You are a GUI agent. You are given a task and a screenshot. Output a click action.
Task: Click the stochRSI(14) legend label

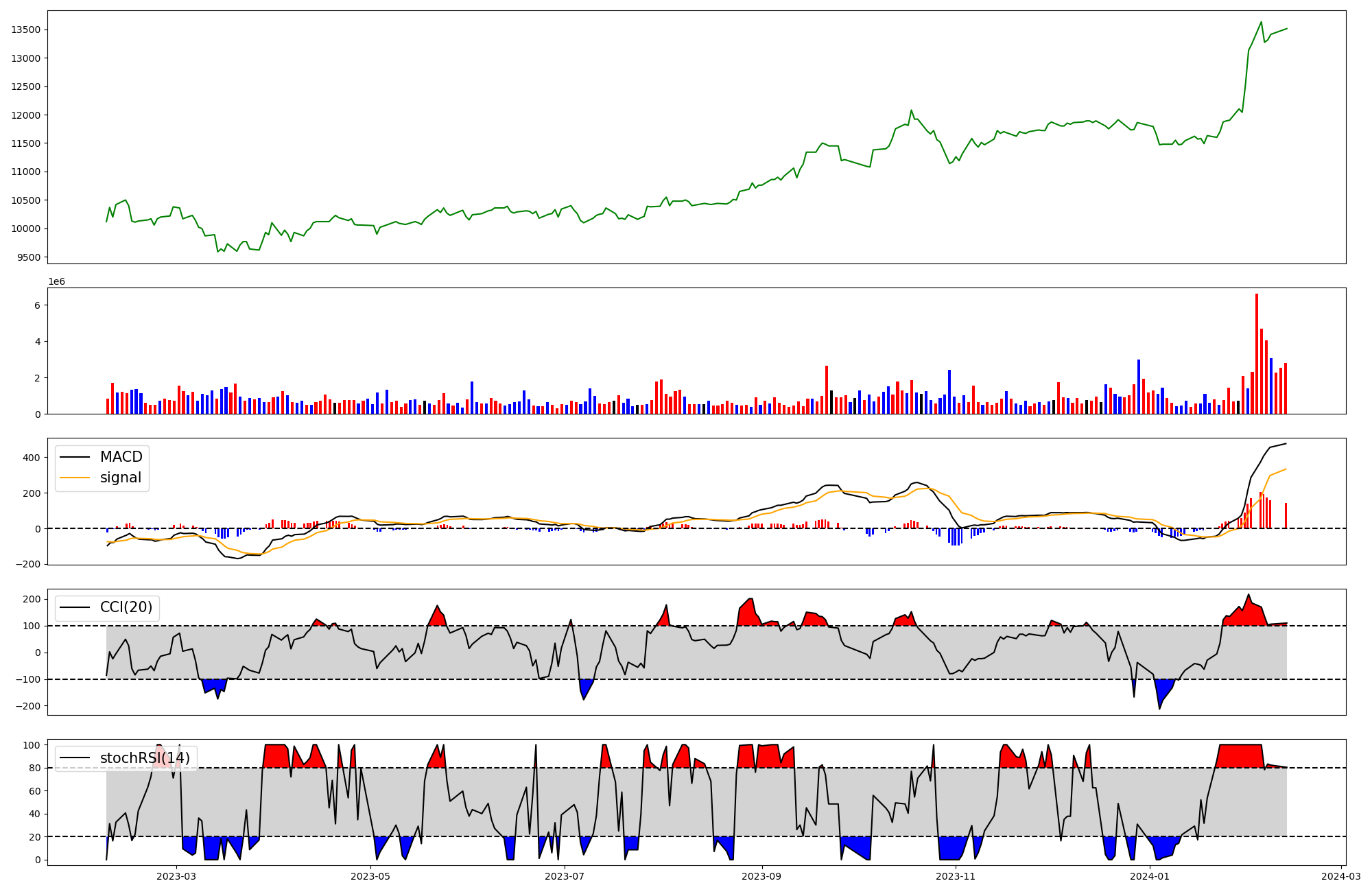pos(145,758)
